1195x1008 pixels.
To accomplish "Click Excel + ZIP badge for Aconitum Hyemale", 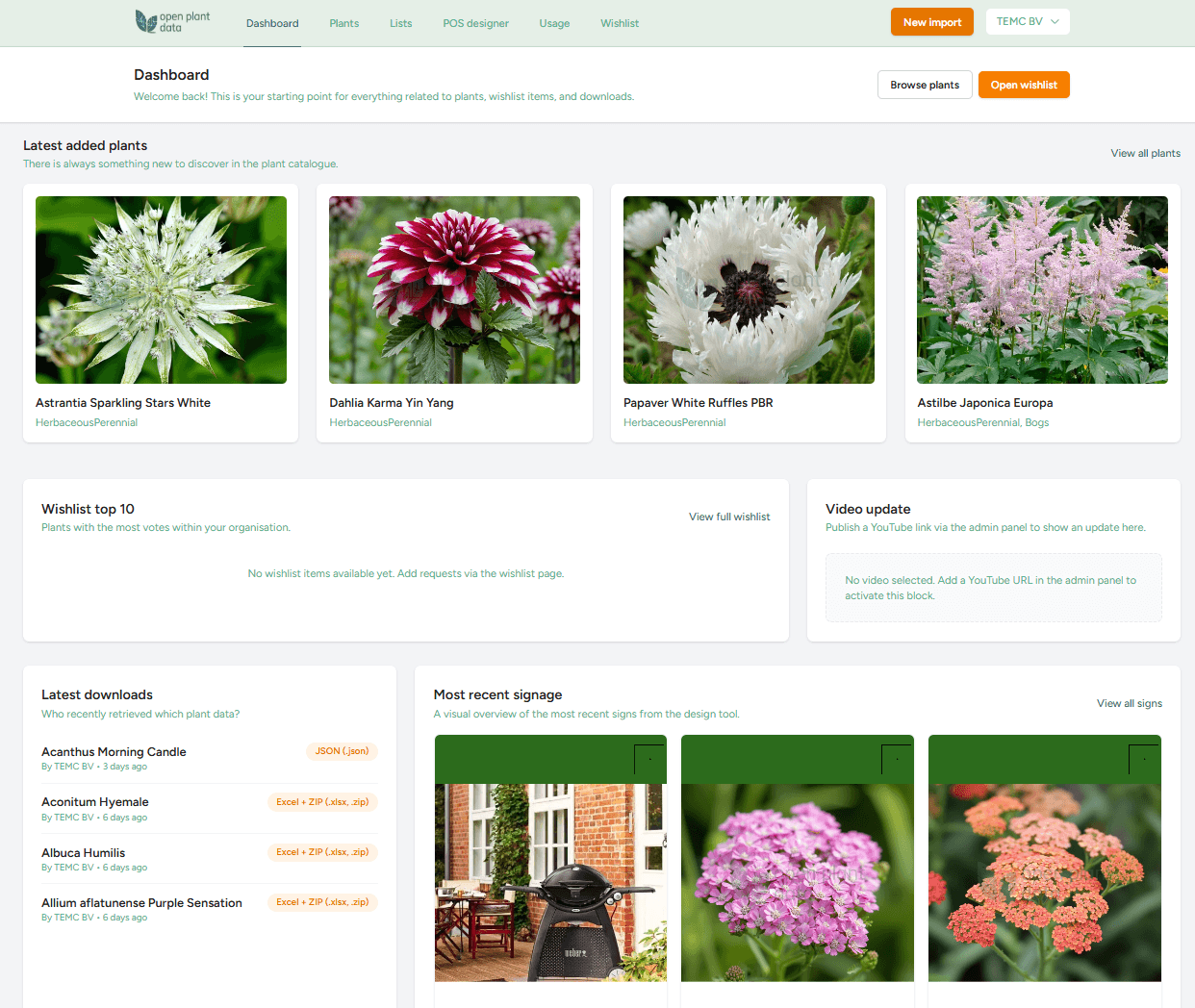I will tap(322, 802).
